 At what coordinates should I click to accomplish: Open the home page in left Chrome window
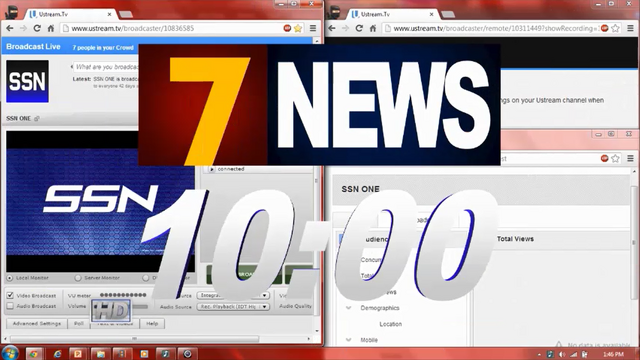click(51, 28)
